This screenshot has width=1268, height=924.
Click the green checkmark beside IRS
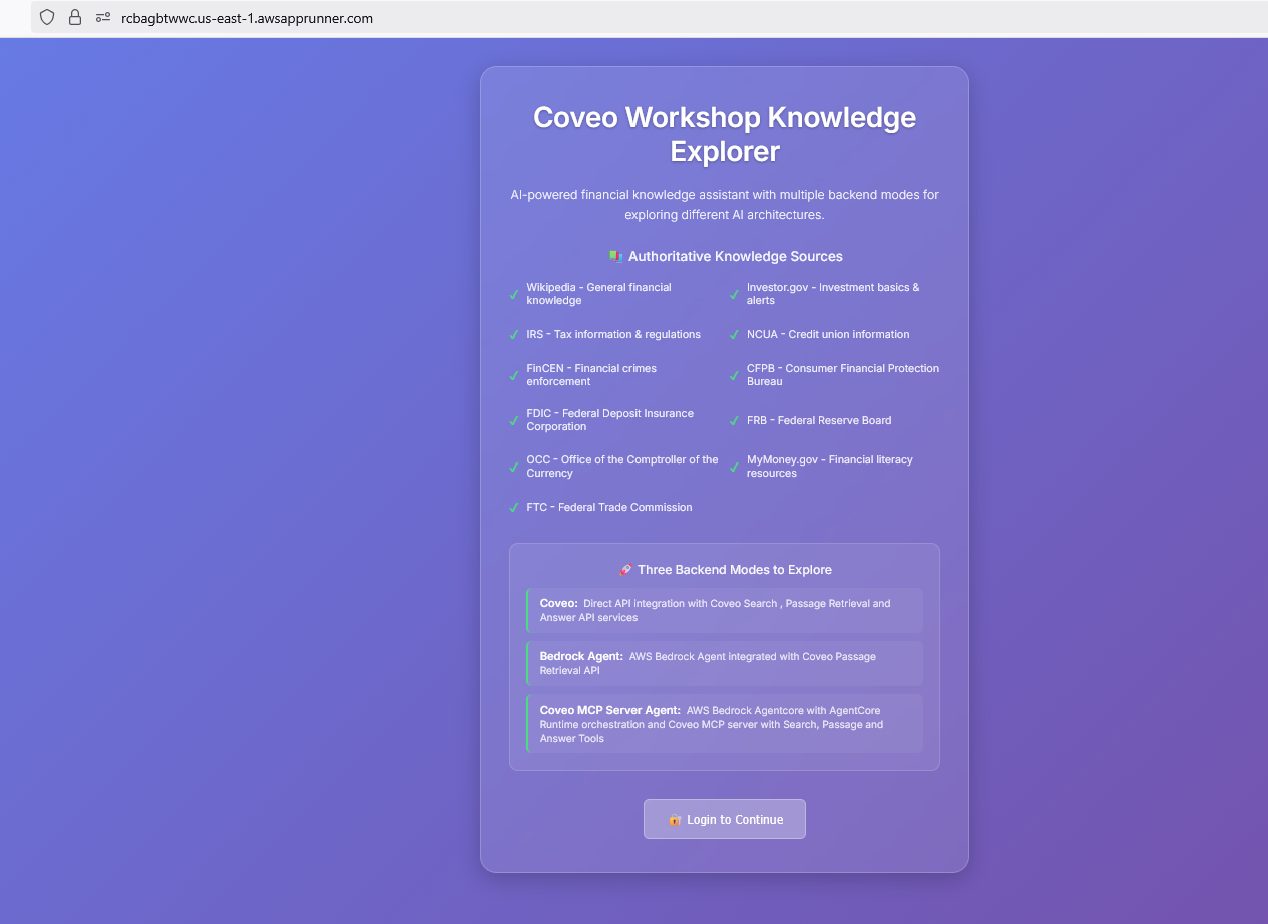click(x=513, y=334)
